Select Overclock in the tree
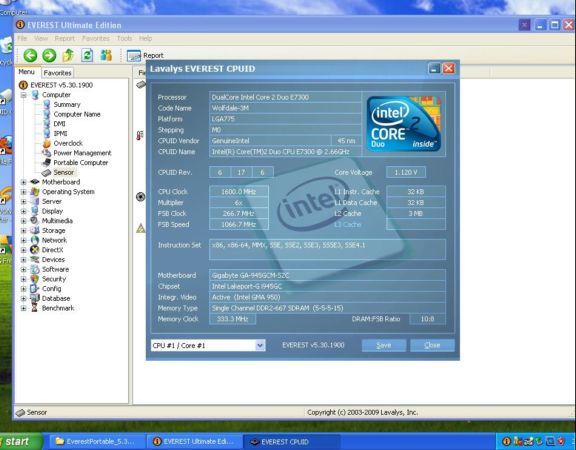This screenshot has width=576, height=450. 68,143
